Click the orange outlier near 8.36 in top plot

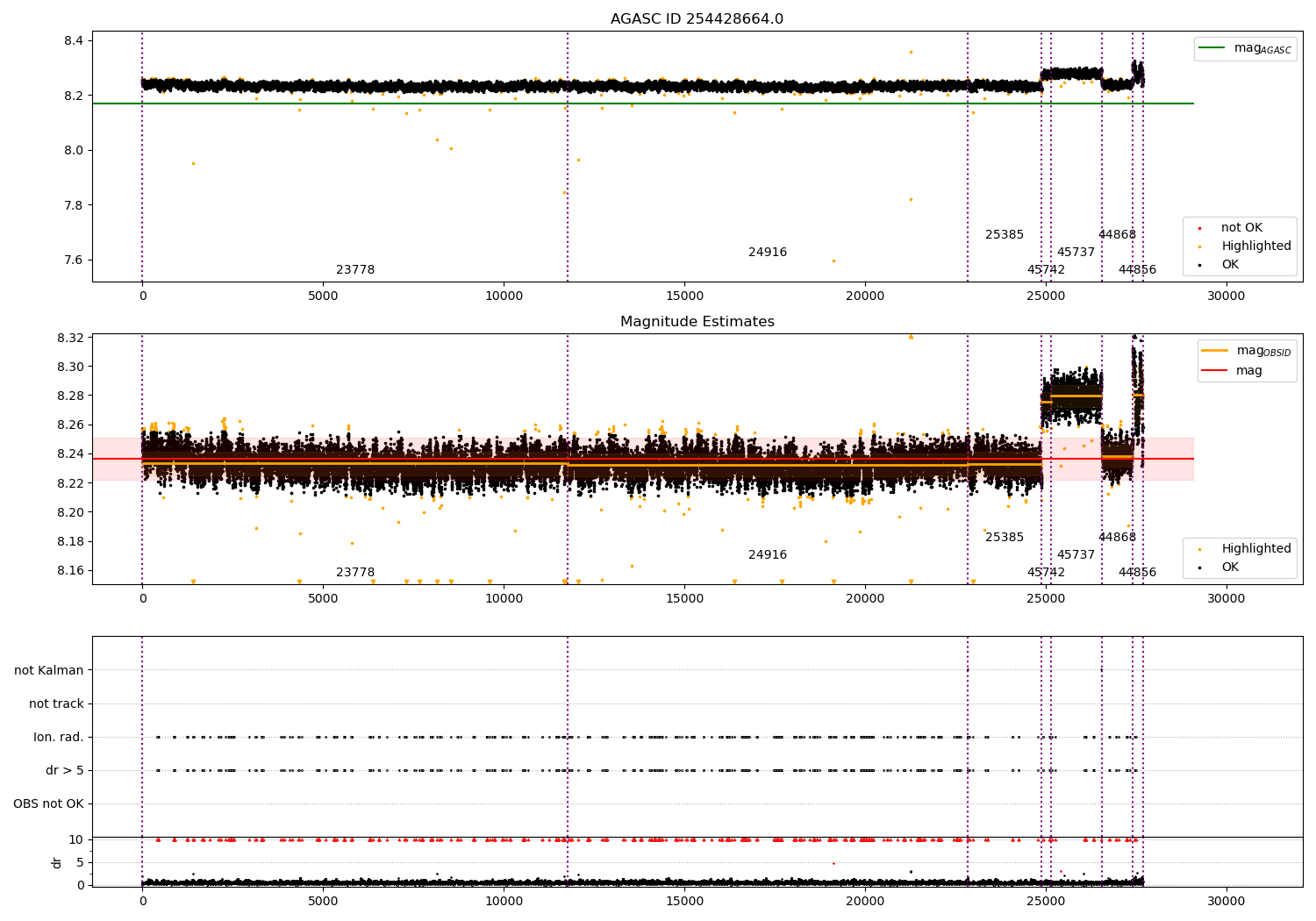[911, 52]
